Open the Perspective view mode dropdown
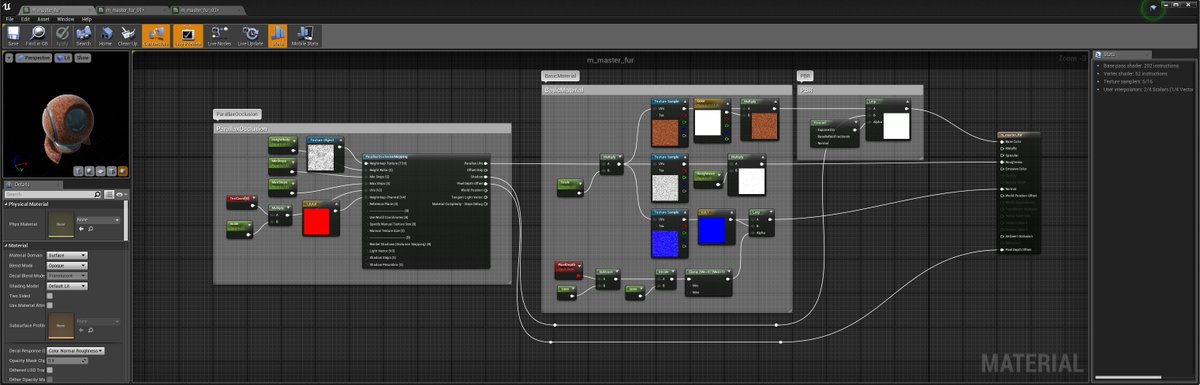 click(34, 58)
